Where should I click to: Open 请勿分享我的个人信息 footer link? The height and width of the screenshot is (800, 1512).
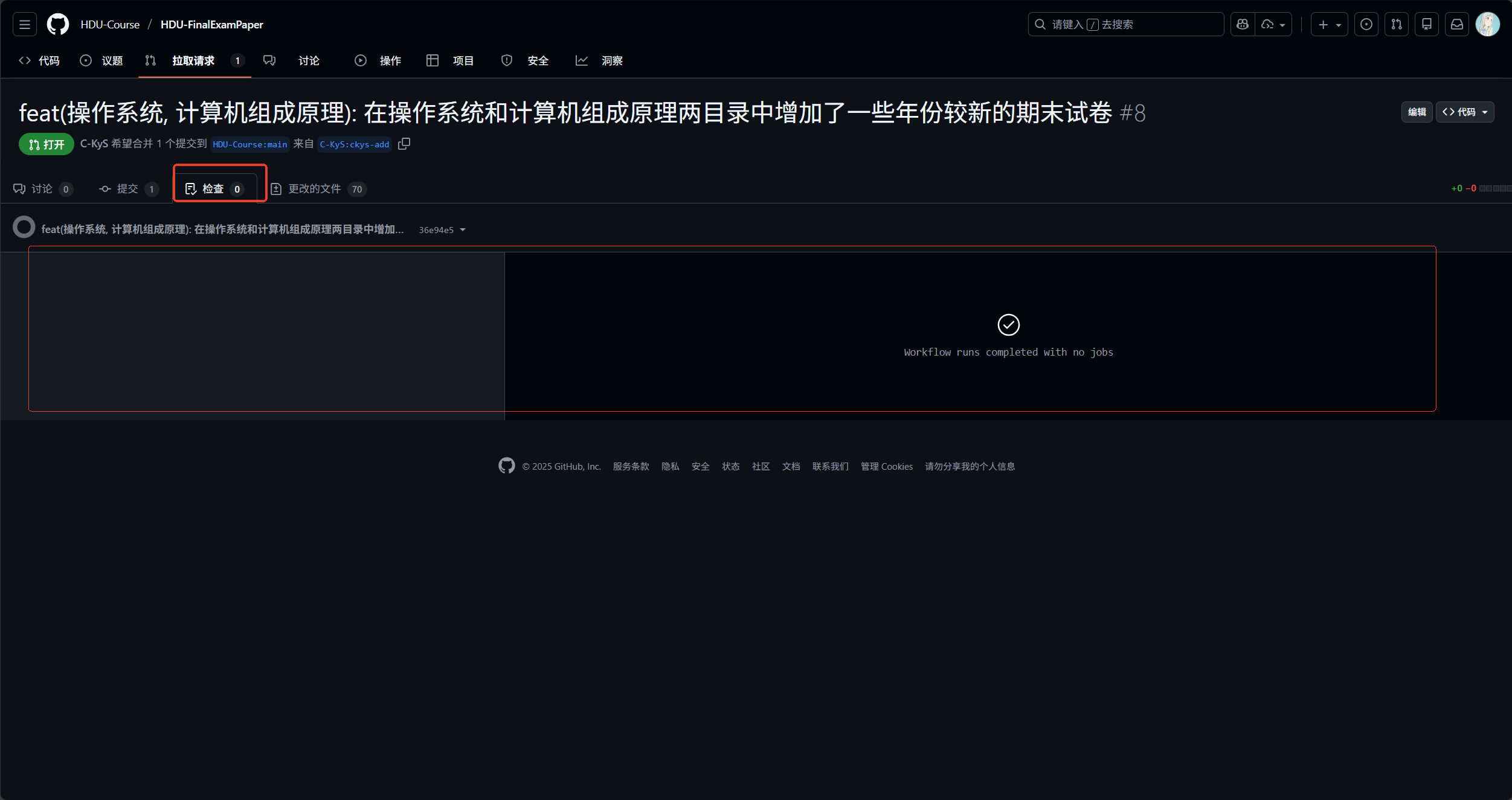(x=970, y=467)
